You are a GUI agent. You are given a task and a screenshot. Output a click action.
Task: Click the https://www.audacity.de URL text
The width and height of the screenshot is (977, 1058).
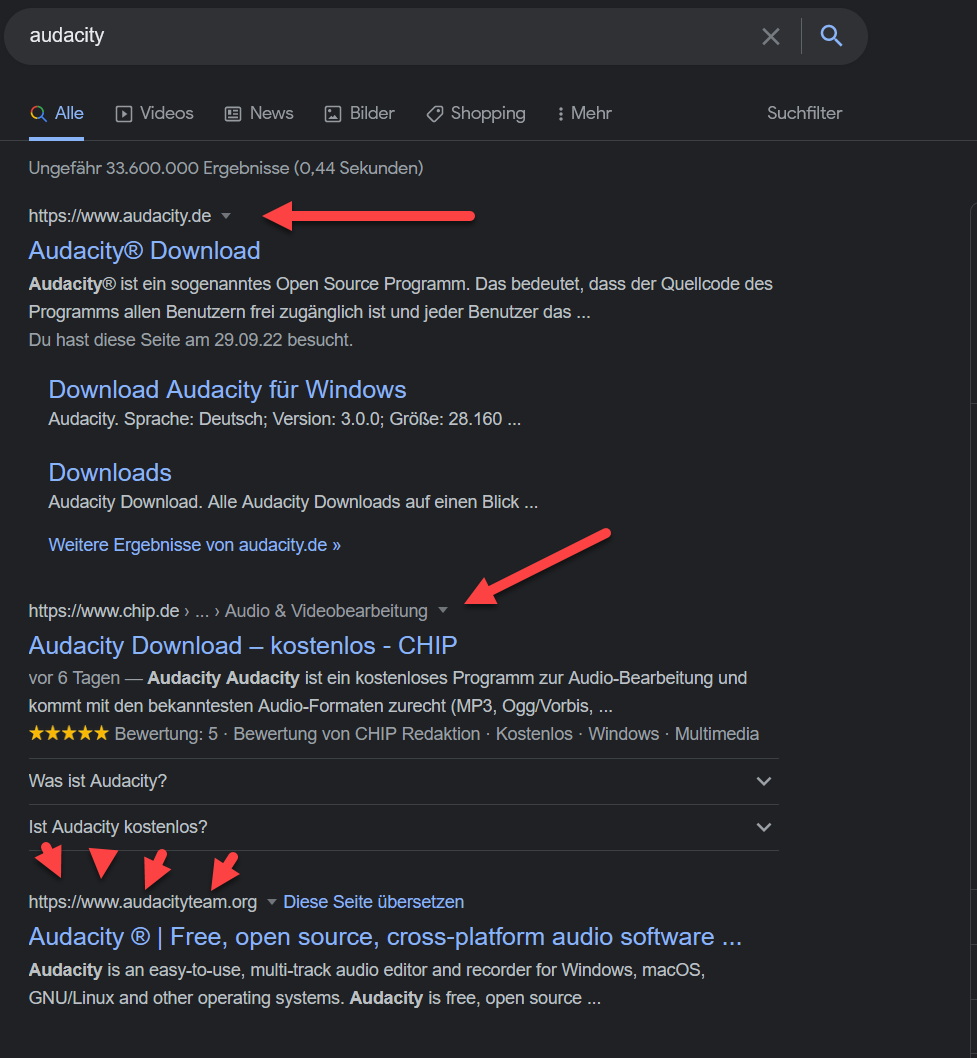click(x=120, y=216)
